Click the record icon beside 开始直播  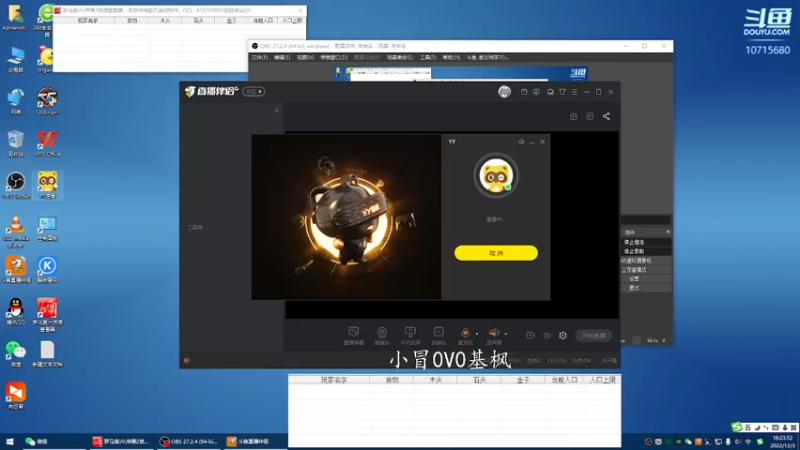[530, 335]
